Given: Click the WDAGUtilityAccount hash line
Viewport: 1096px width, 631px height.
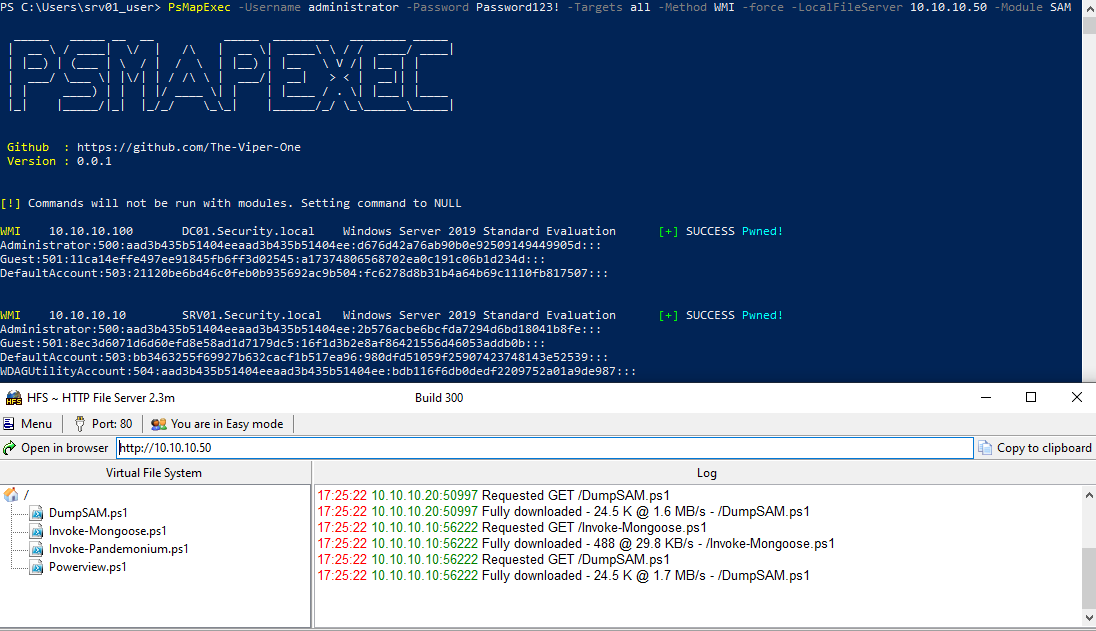Looking at the screenshot, I should [318, 371].
